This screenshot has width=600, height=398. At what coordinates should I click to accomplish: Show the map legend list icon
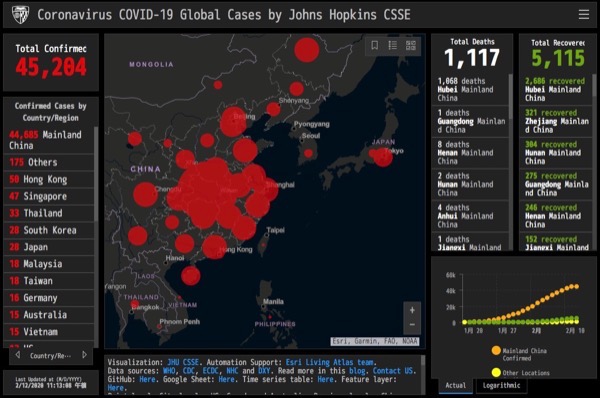pyautogui.click(x=393, y=46)
